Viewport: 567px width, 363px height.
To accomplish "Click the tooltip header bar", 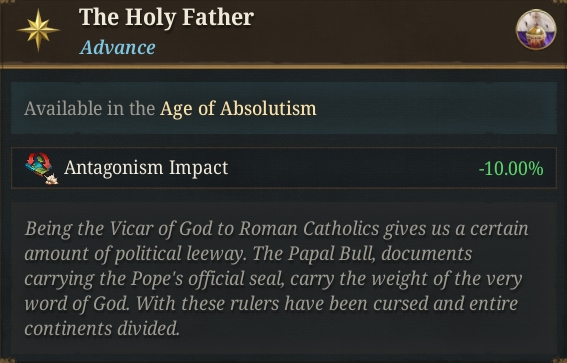I will 284,32.
